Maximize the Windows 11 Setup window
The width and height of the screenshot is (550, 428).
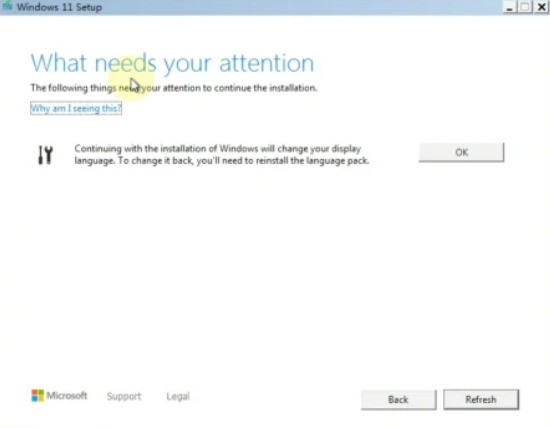[525, 7]
